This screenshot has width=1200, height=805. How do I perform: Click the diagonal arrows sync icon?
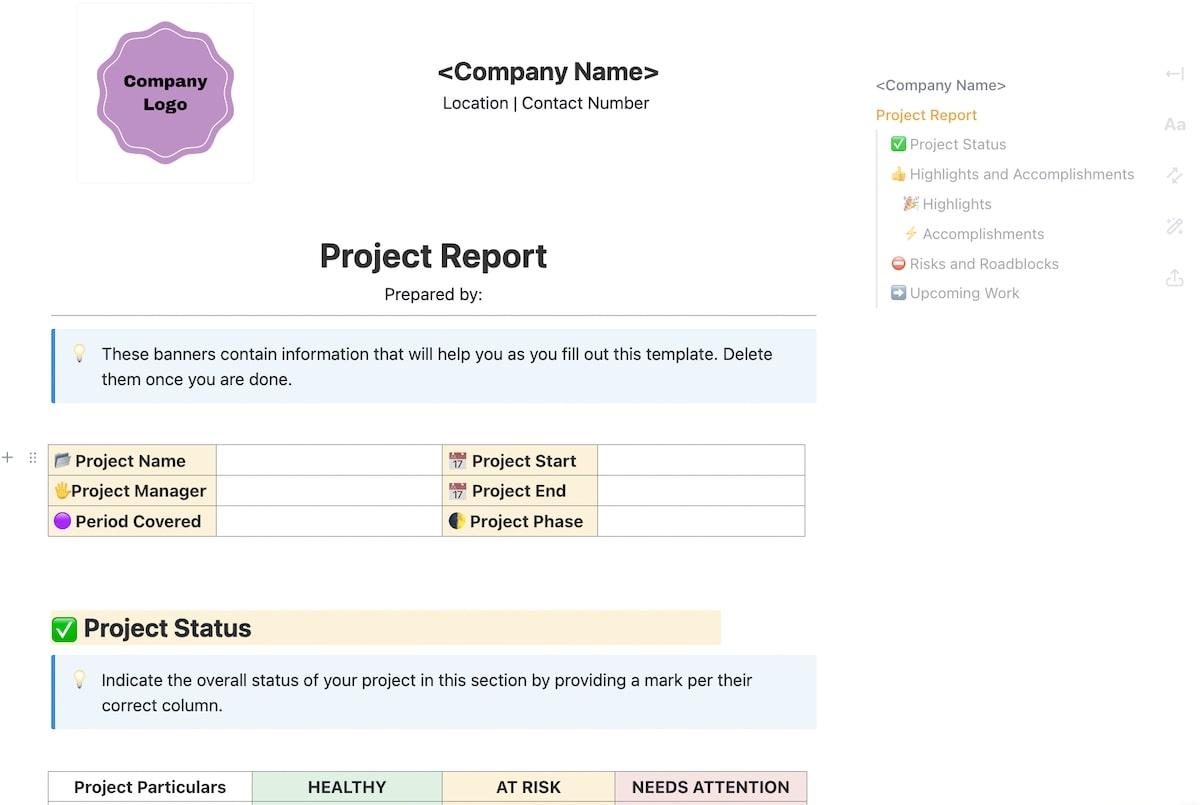[1174, 176]
